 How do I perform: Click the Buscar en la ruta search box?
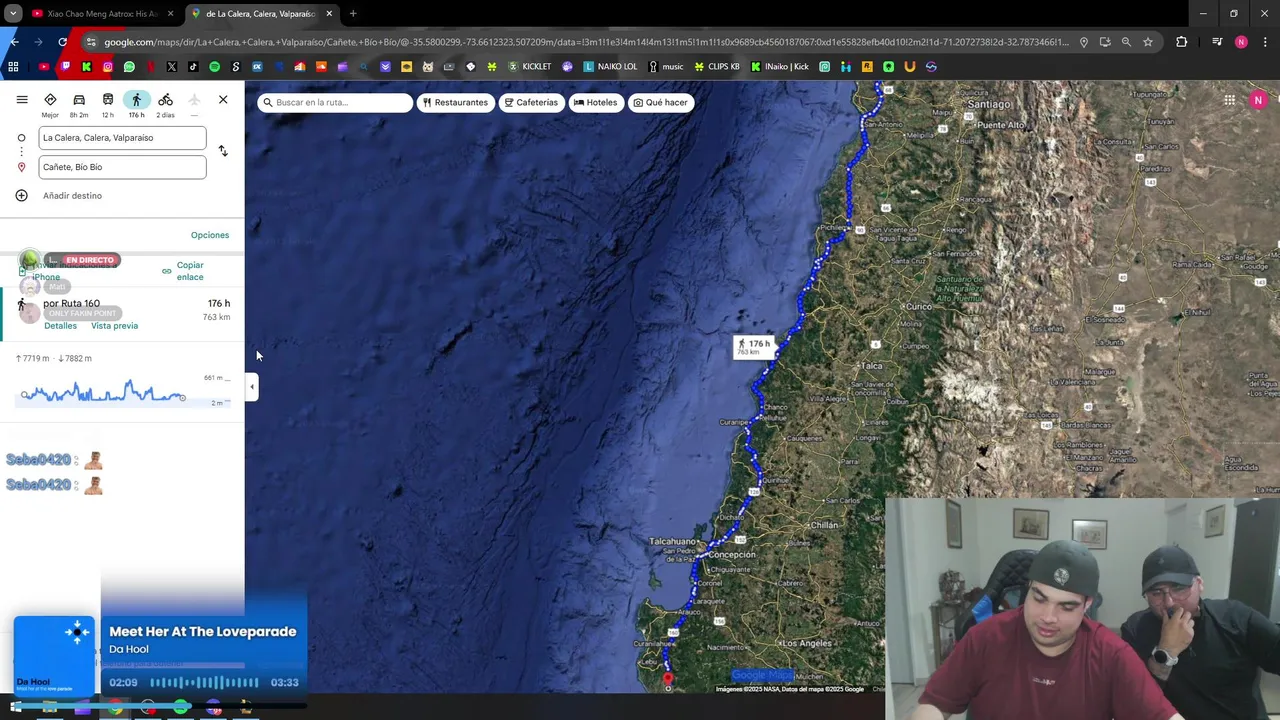(x=335, y=102)
